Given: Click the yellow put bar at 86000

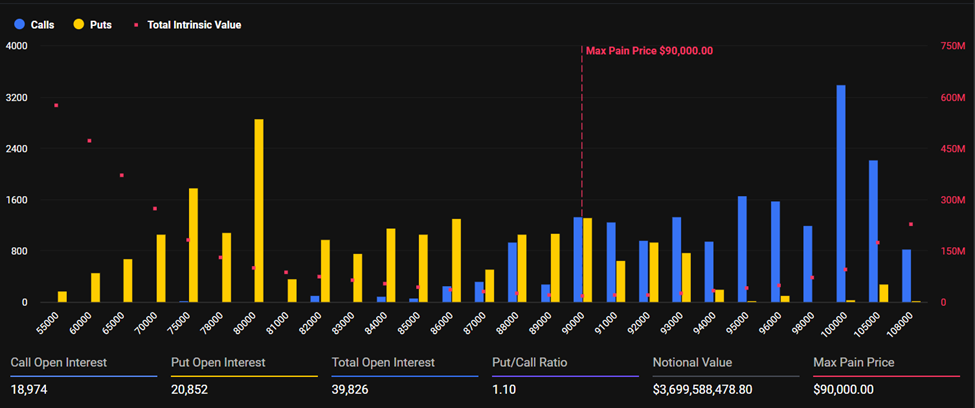Looking at the screenshot, I should click(456, 260).
